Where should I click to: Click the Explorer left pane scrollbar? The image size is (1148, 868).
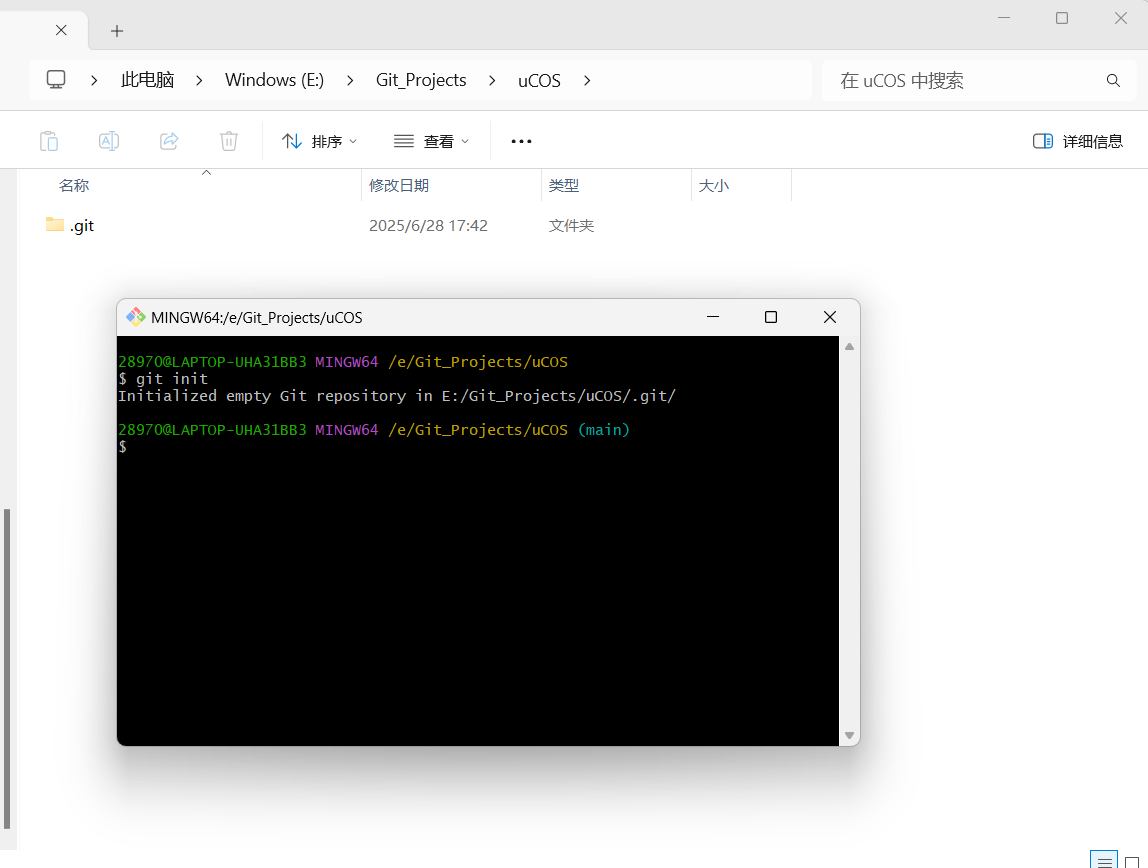[7, 669]
